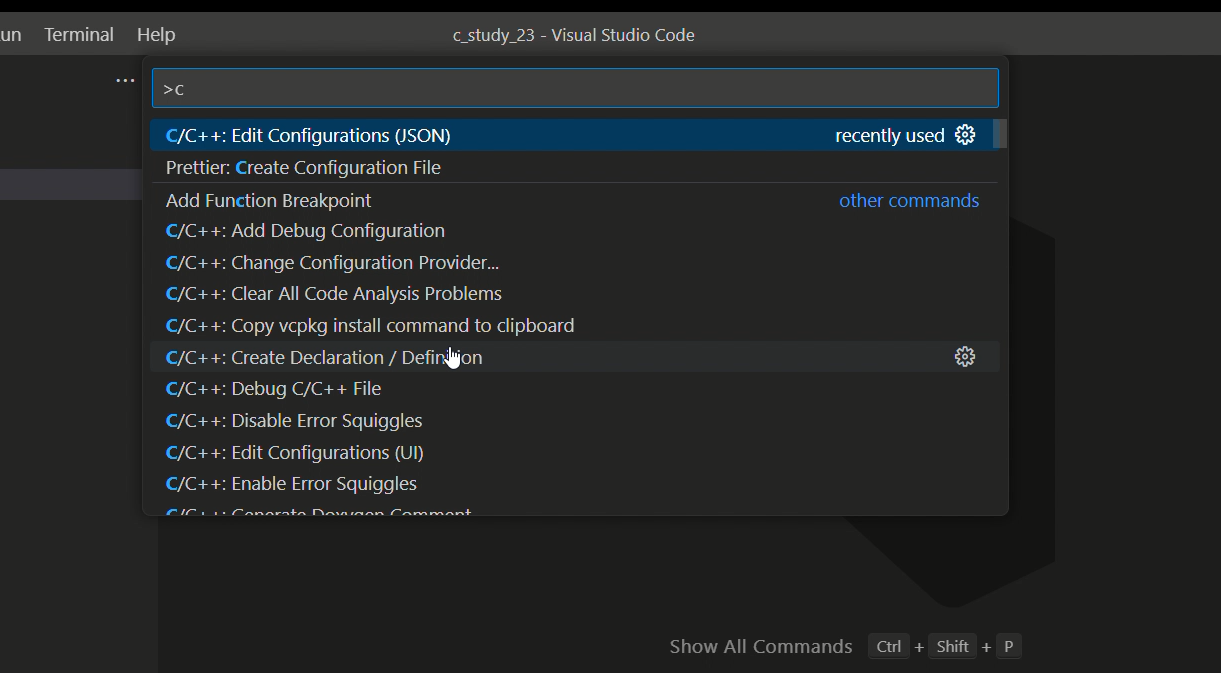Click the Show All Commands hint text

click(761, 647)
